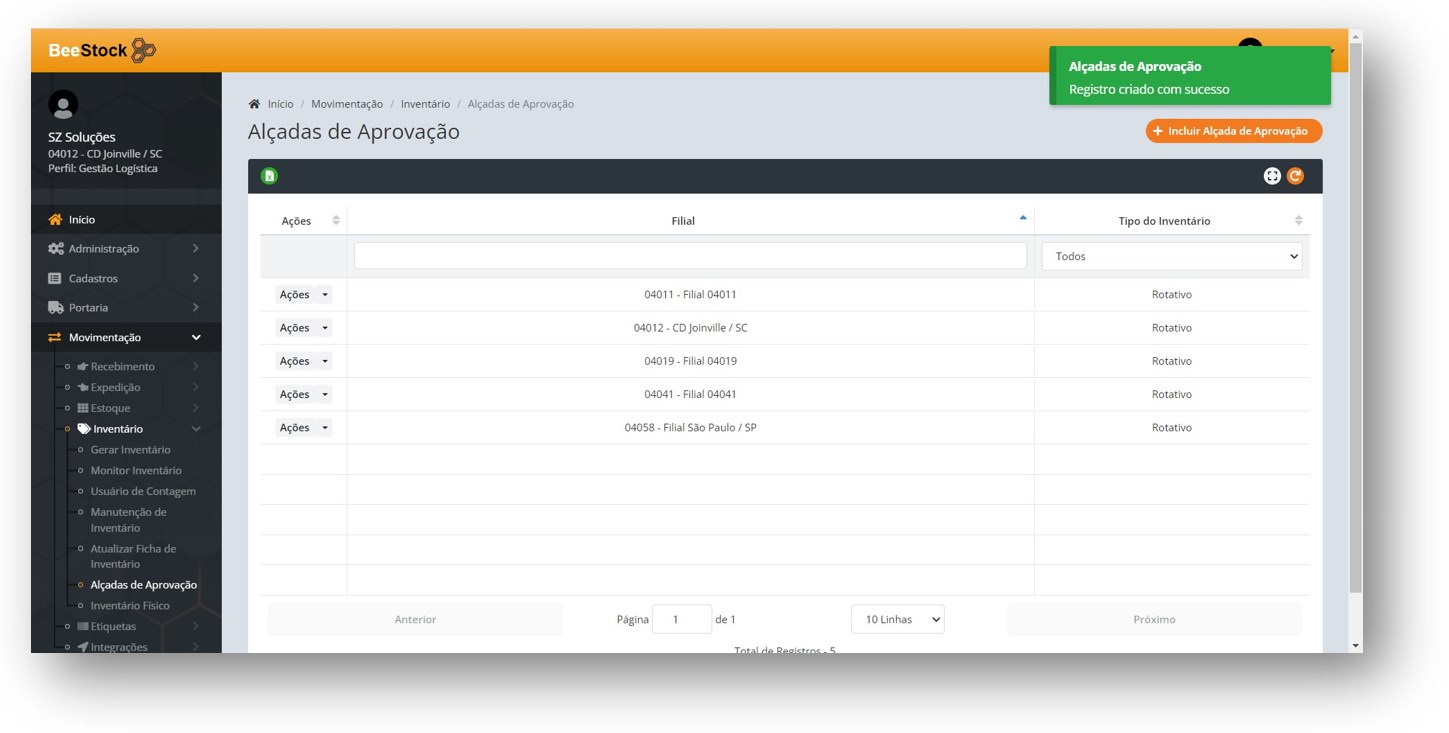The image size is (1449, 733).
Task: Click the home icon in breadcrumb
Action: [x=255, y=104]
